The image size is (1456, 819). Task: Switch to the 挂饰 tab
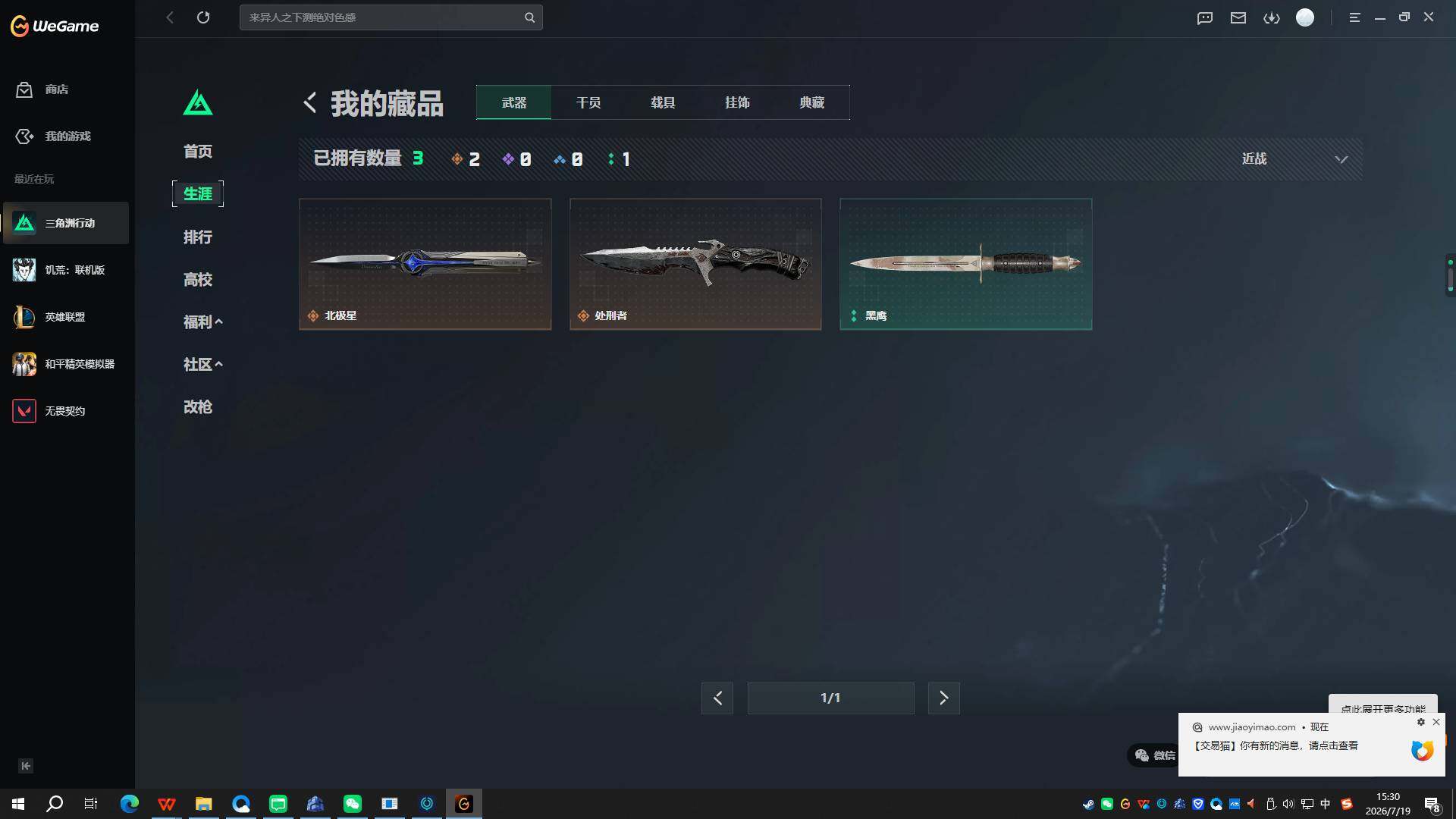(x=737, y=102)
